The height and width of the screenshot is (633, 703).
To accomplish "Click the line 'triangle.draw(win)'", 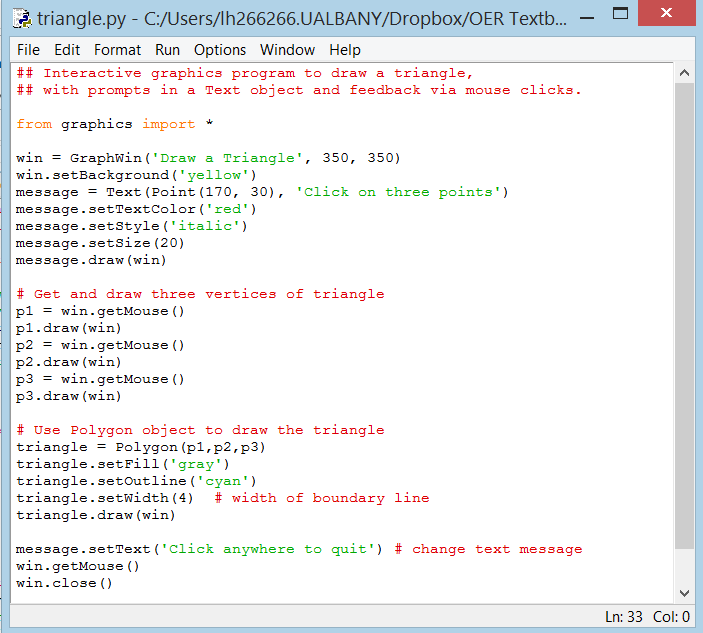I will (95, 515).
